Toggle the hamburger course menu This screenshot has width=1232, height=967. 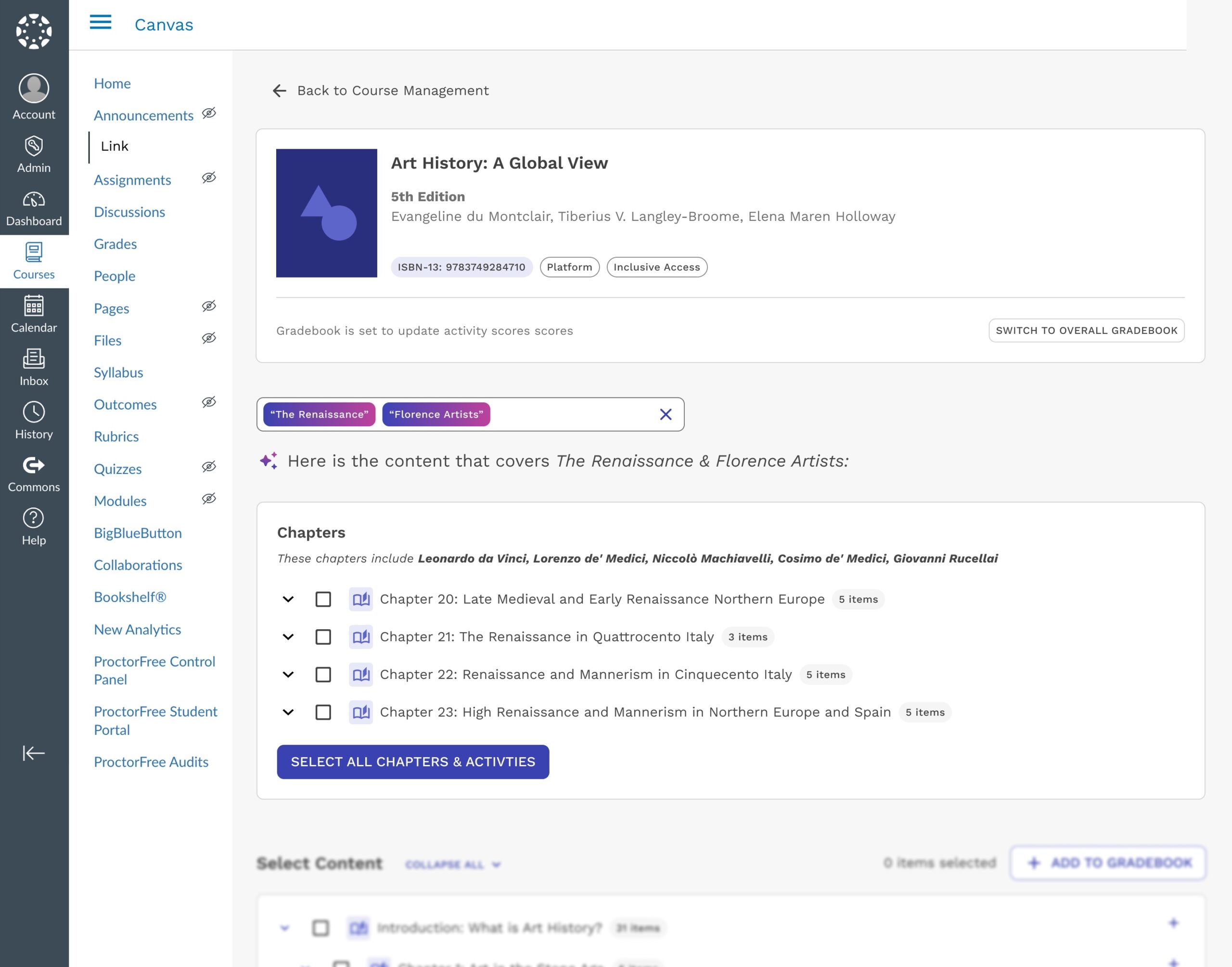101,22
